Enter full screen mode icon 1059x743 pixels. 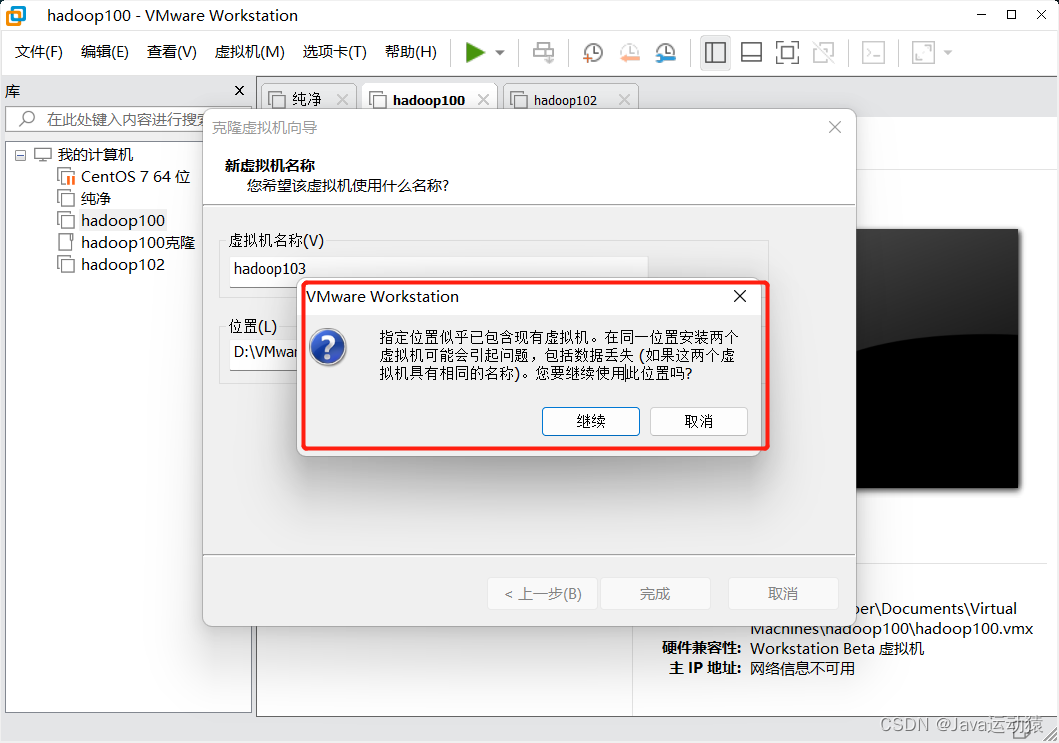pos(787,52)
